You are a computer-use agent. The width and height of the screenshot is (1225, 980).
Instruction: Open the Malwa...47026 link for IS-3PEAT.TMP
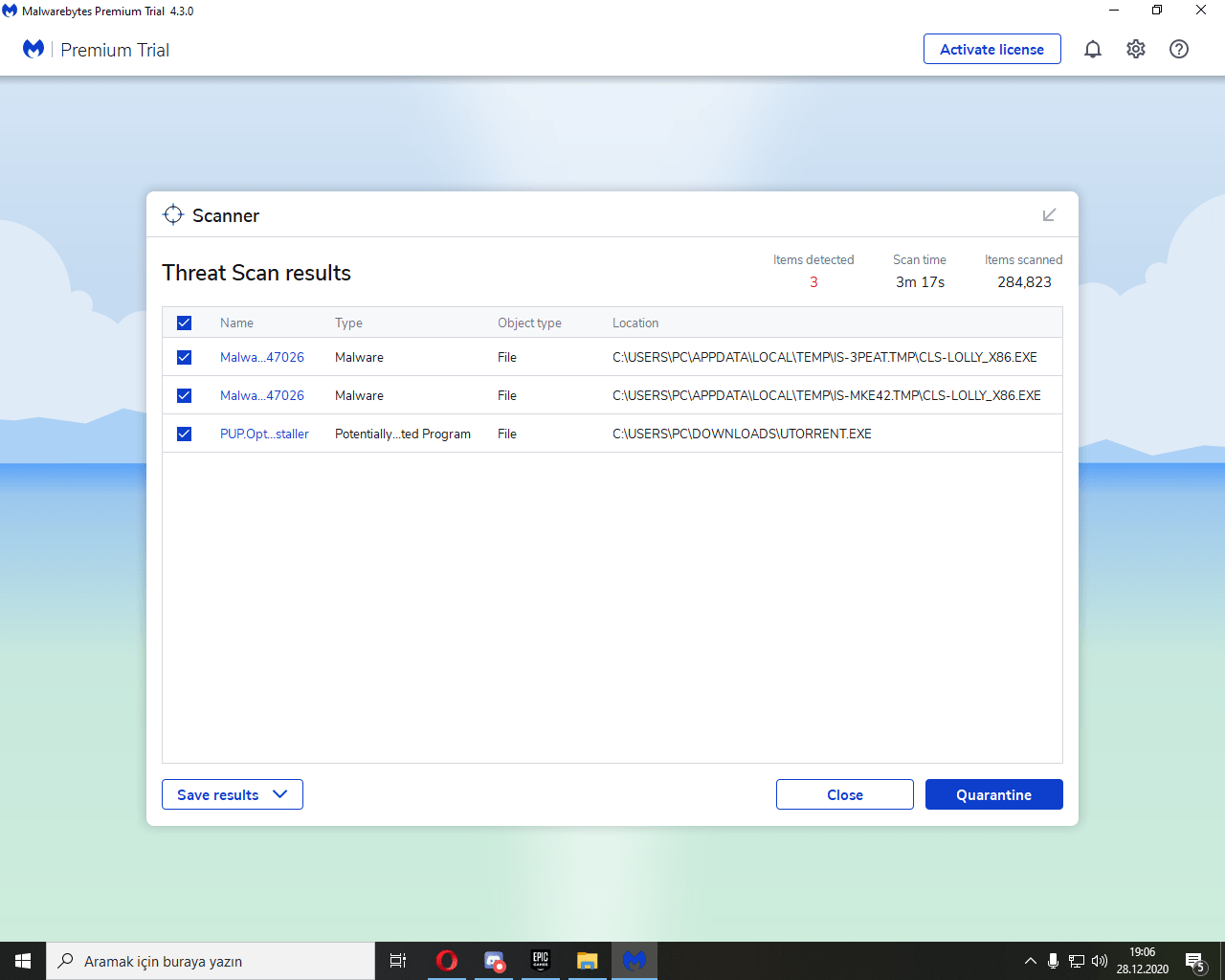coord(262,357)
